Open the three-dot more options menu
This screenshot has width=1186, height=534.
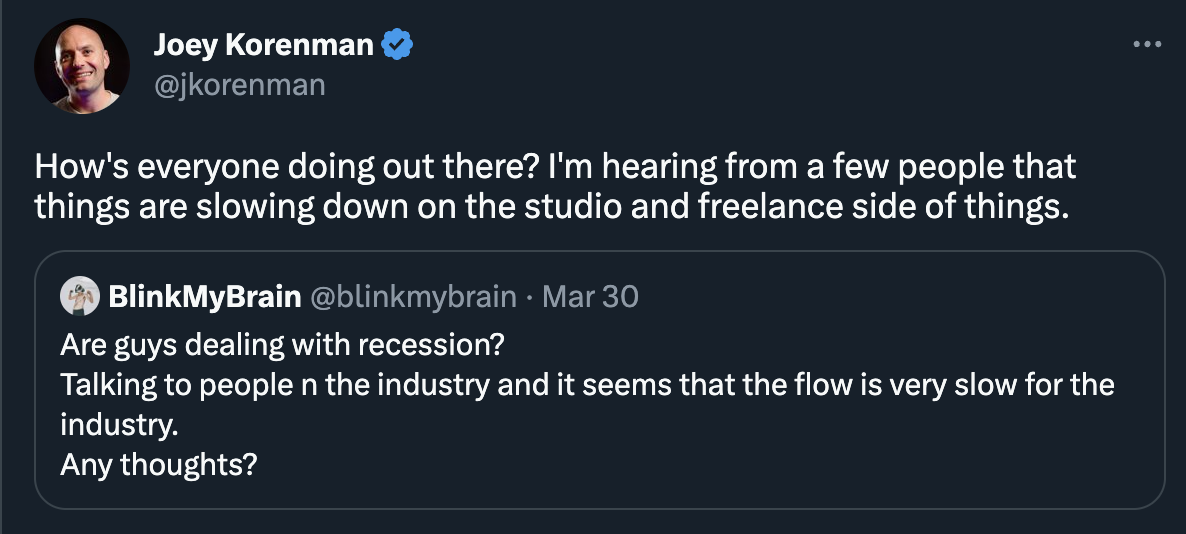(1146, 44)
